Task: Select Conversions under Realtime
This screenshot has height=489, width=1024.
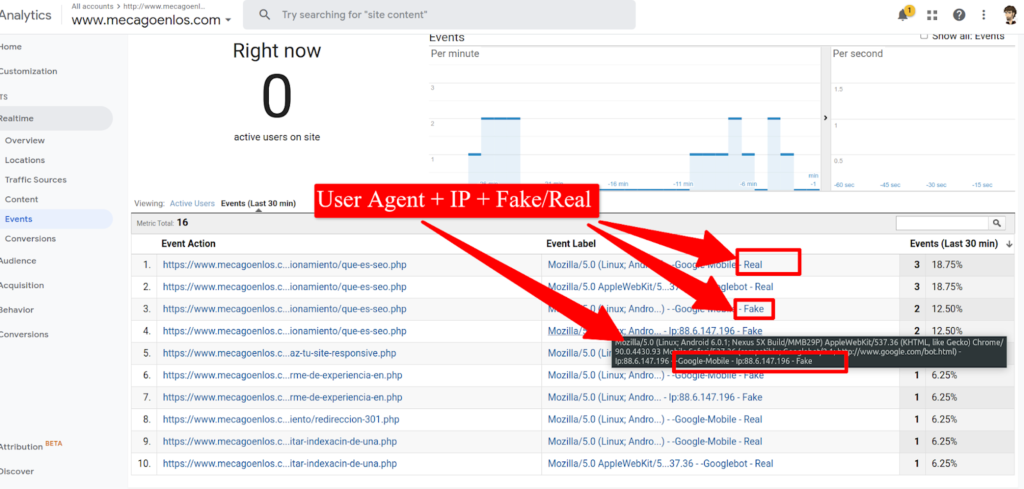Action: [30, 239]
